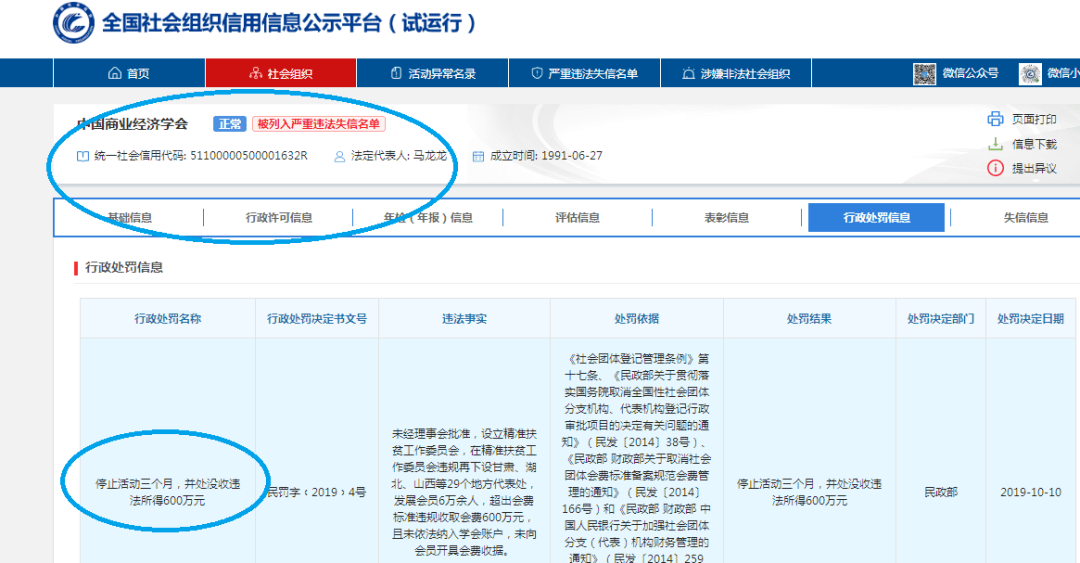The height and width of the screenshot is (563, 1080).
Task: Click the 违法事实 cell text
Action: (464, 492)
